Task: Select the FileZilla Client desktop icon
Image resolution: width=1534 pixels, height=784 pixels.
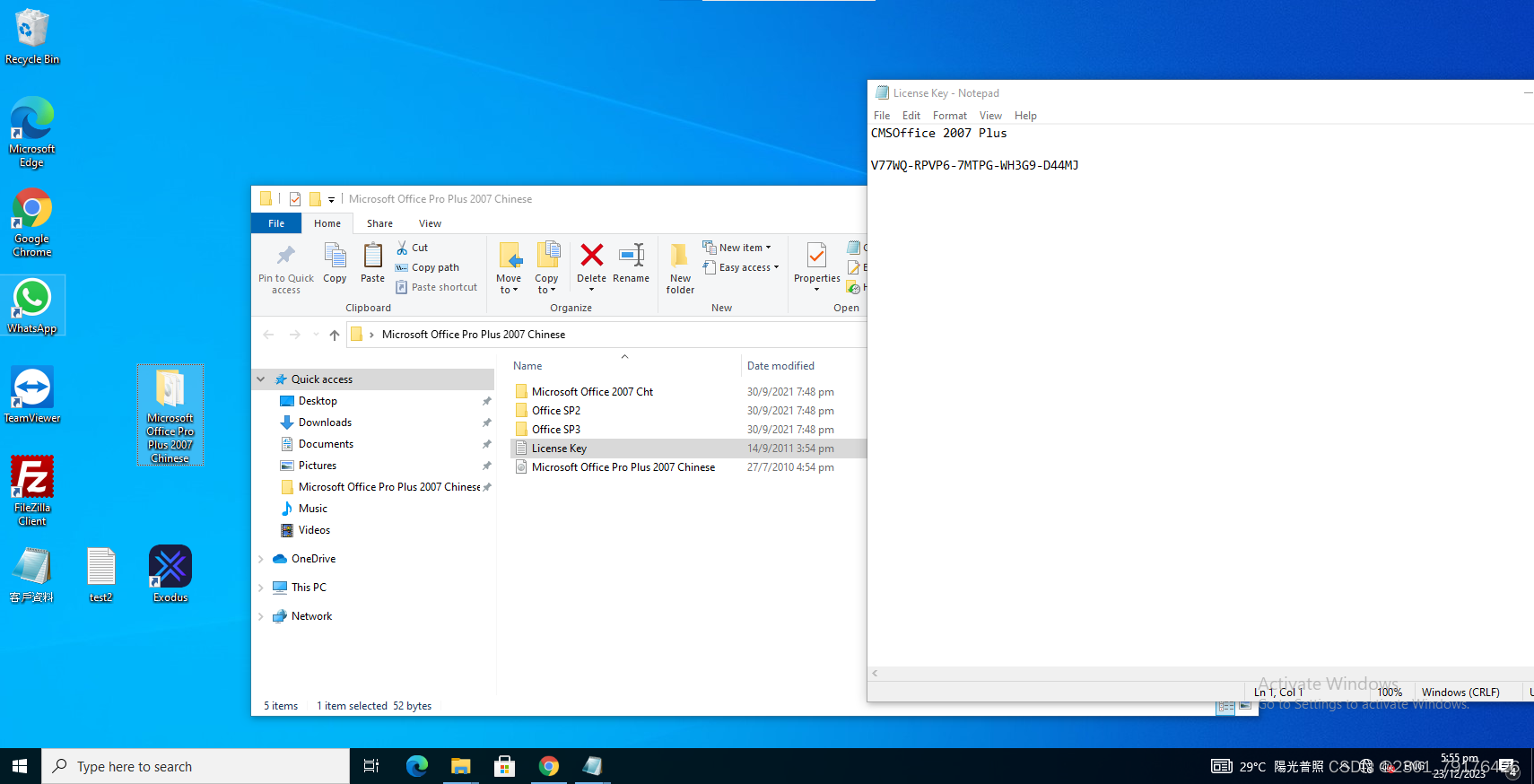Action: point(32,491)
